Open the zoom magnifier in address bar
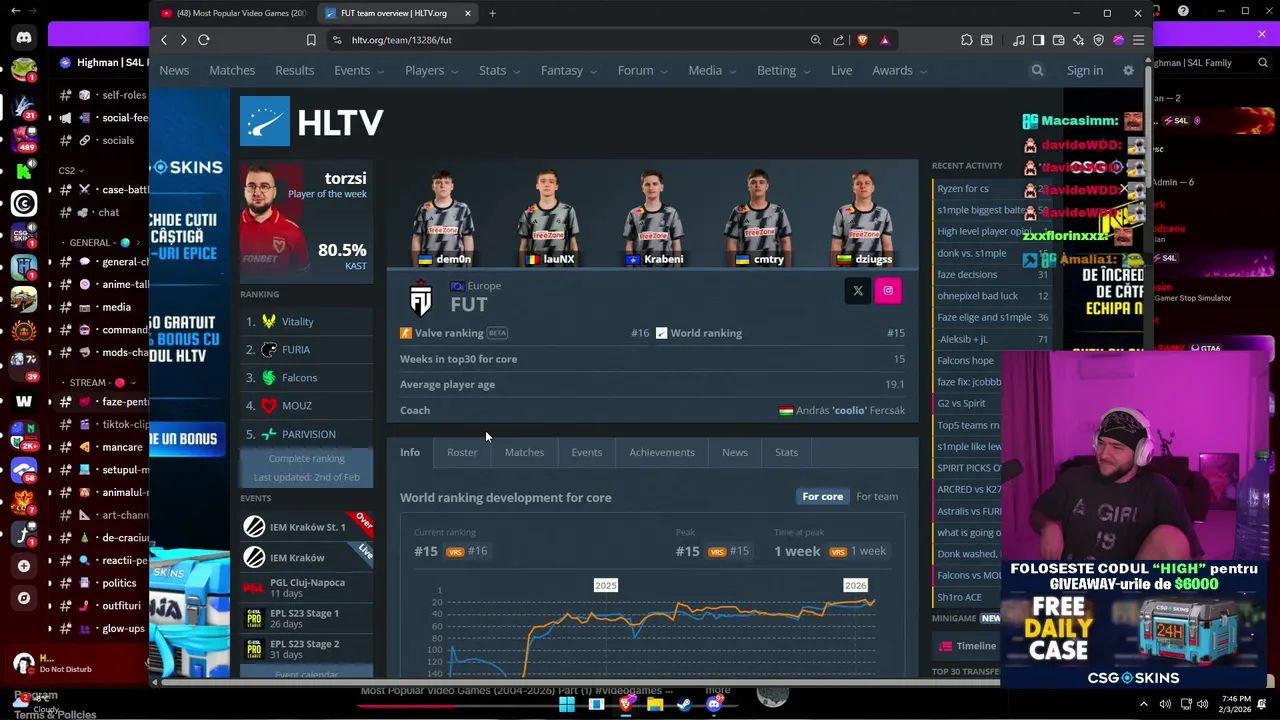The image size is (1280, 720). (816, 40)
